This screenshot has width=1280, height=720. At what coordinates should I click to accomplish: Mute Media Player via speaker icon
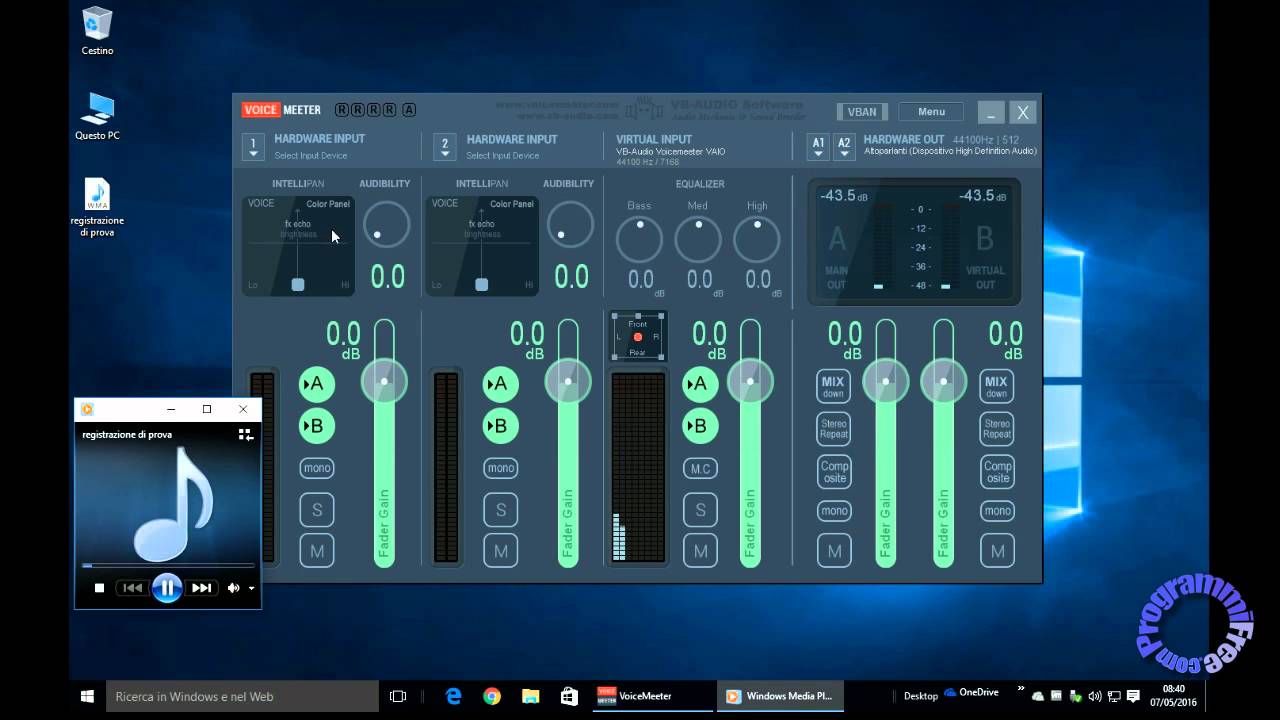[x=234, y=588]
